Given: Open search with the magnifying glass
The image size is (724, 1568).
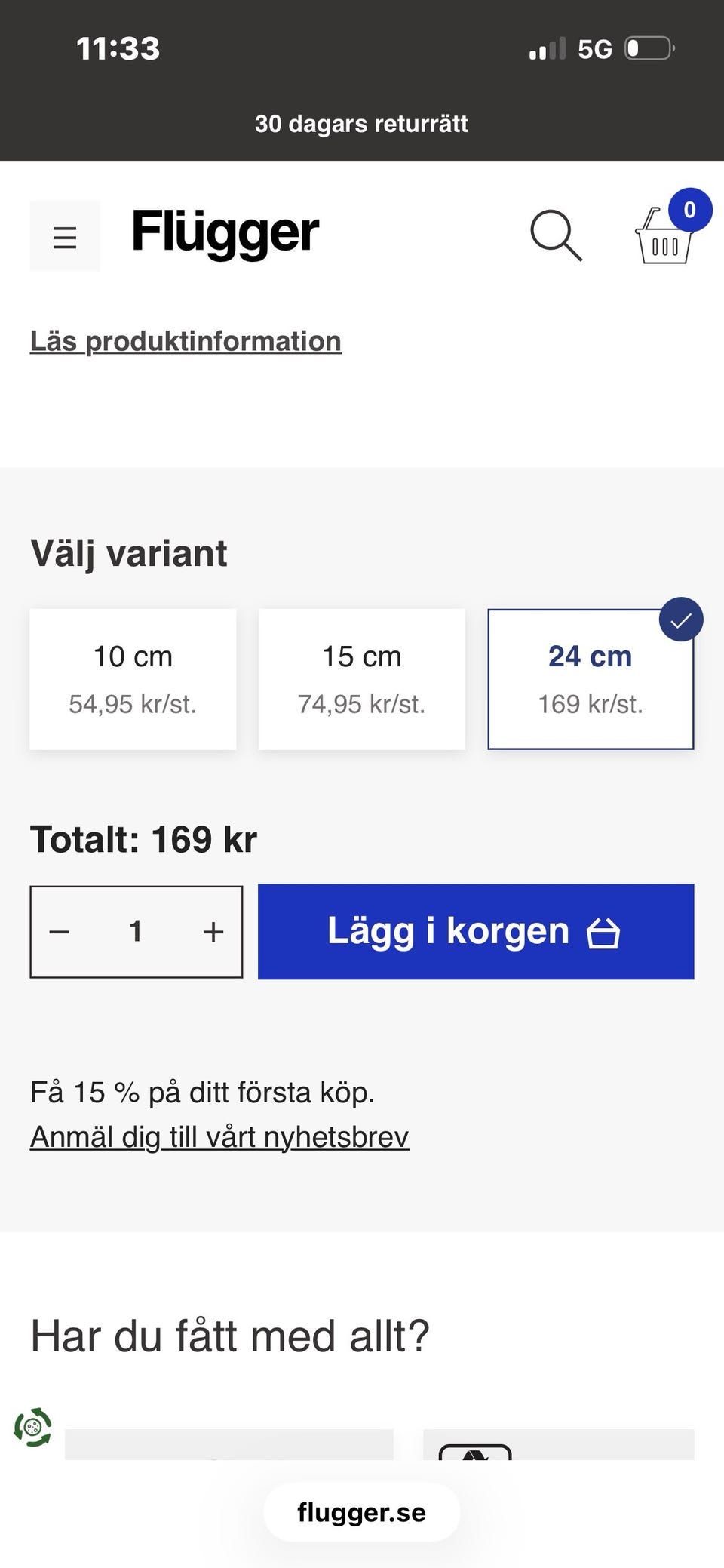Looking at the screenshot, I should tap(556, 235).
